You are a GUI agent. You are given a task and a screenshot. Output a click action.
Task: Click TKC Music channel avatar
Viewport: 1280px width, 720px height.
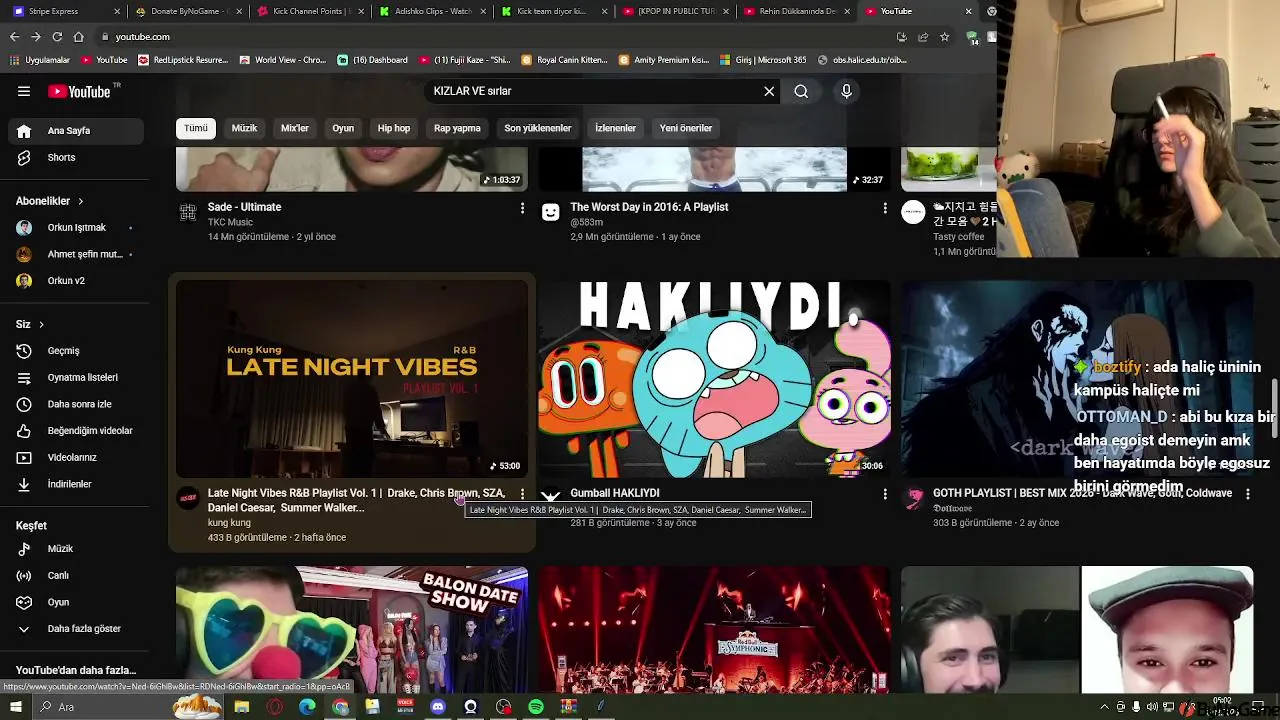188,212
